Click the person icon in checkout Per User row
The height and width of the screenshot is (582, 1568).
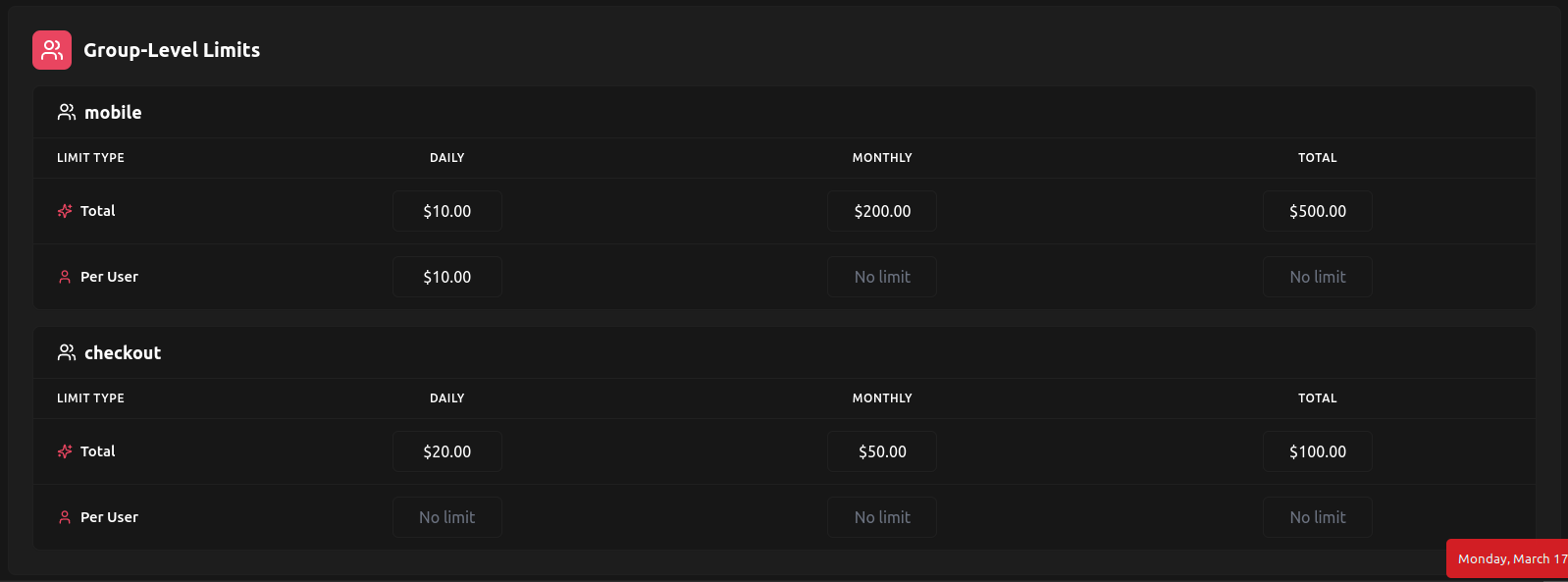[x=65, y=517]
